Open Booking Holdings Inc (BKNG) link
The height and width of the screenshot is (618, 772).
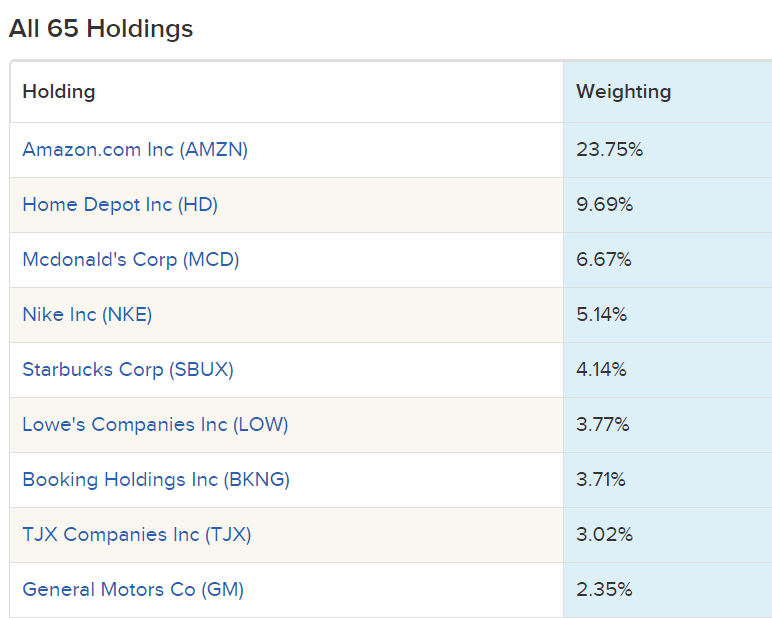click(x=156, y=480)
